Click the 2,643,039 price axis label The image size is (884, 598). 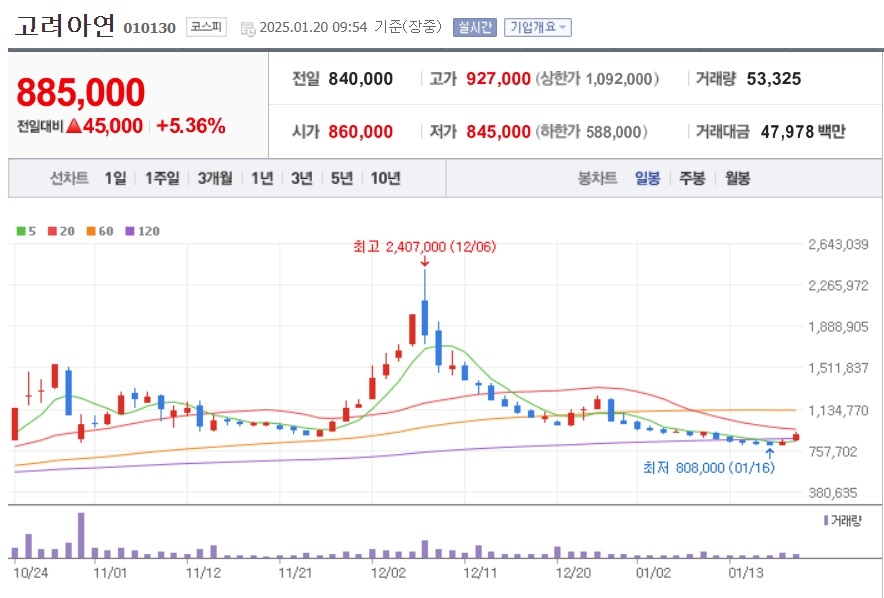pos(838,245)
